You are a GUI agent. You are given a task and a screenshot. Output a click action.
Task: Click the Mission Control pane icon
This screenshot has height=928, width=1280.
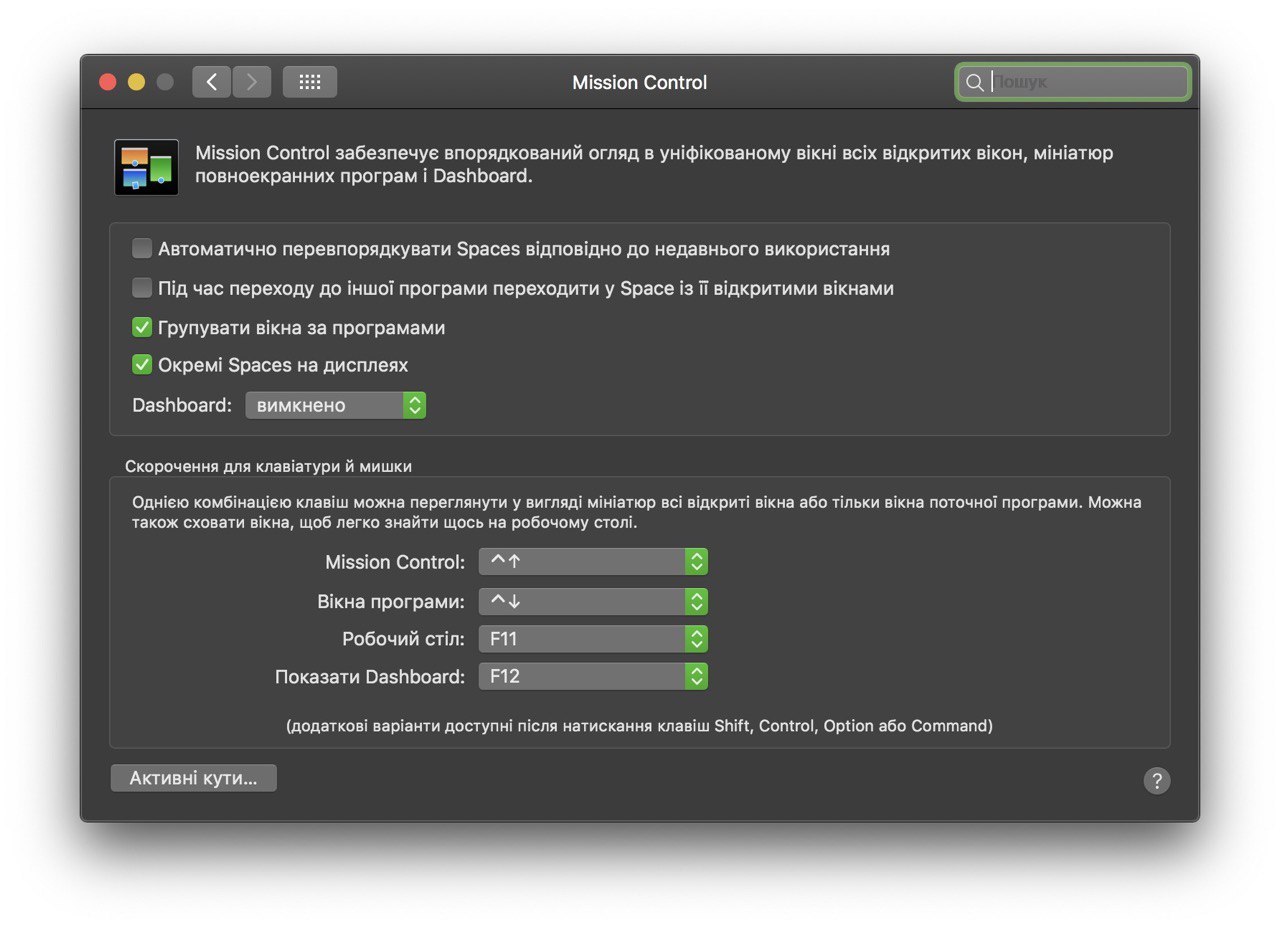(x=147, y=167)
